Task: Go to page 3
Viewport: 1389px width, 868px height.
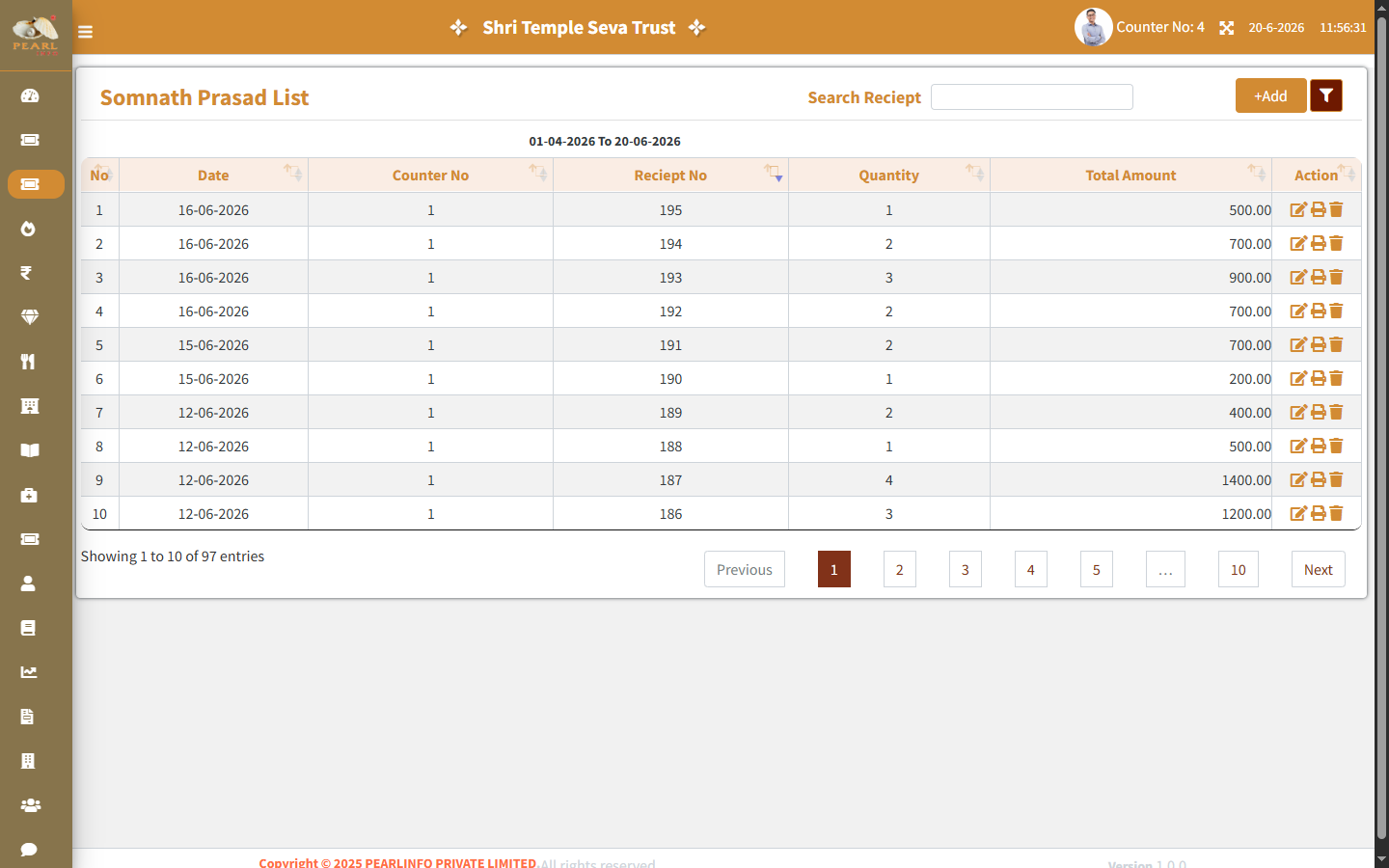Action: point(966,569)
